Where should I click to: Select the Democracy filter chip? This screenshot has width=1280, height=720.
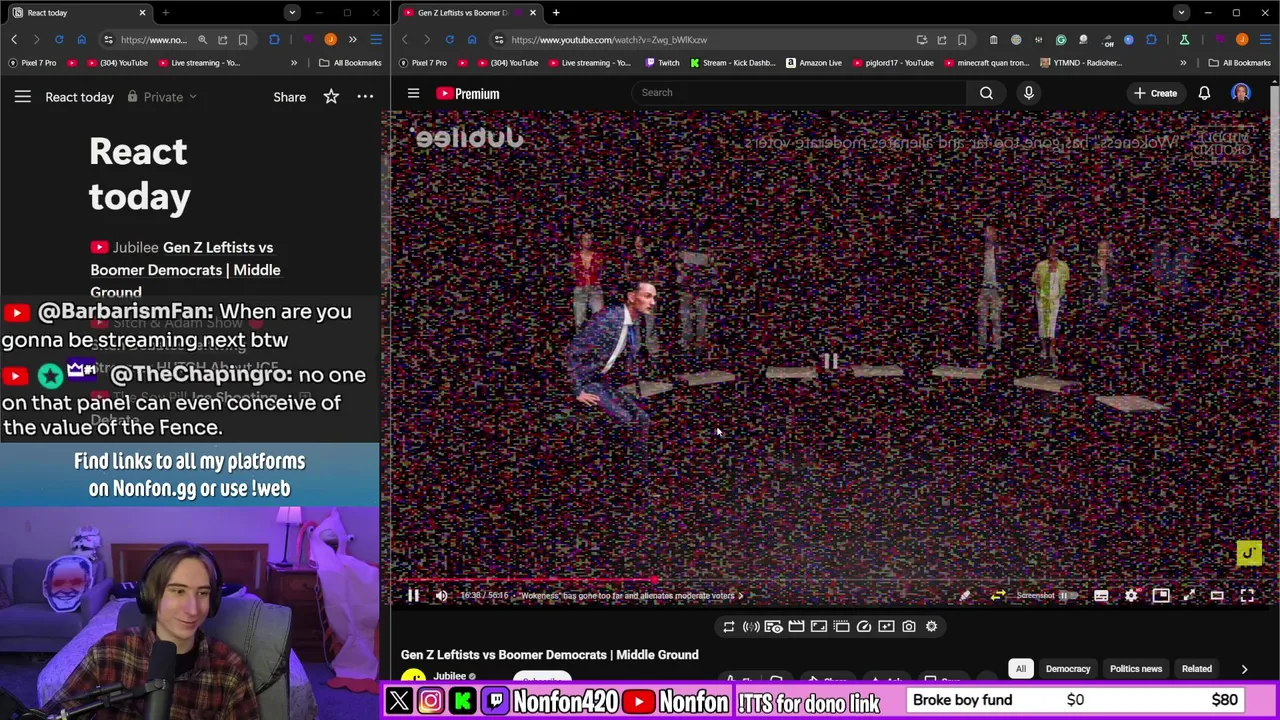point(1068,669)
